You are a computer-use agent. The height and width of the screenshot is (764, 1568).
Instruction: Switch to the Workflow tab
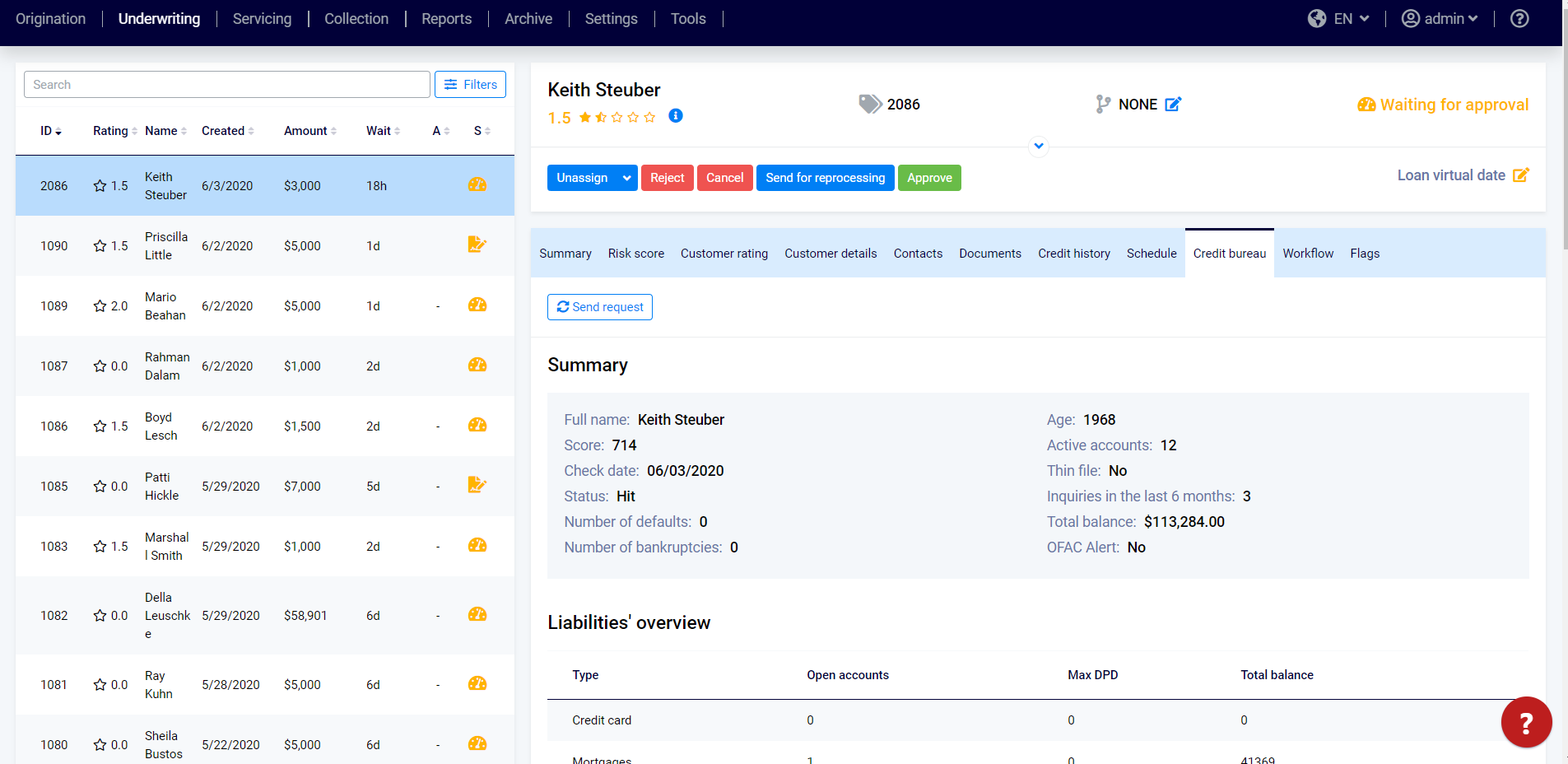pyautogui.click(x=1308, y=254)
